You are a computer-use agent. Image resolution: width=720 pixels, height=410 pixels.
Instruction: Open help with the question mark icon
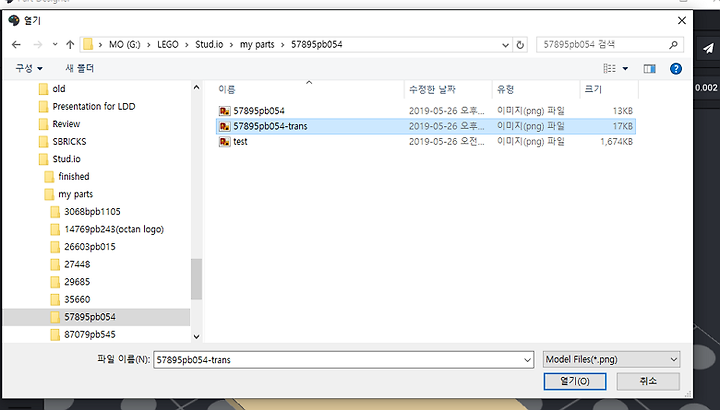pos(675,69)
